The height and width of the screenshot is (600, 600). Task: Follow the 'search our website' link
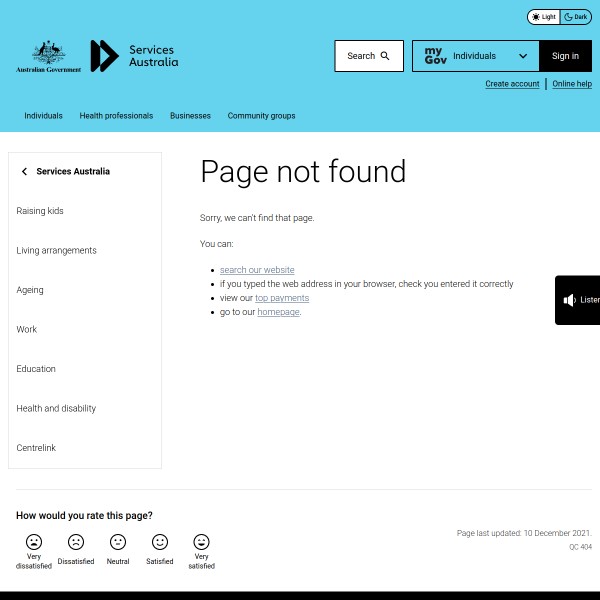point(257,270)
